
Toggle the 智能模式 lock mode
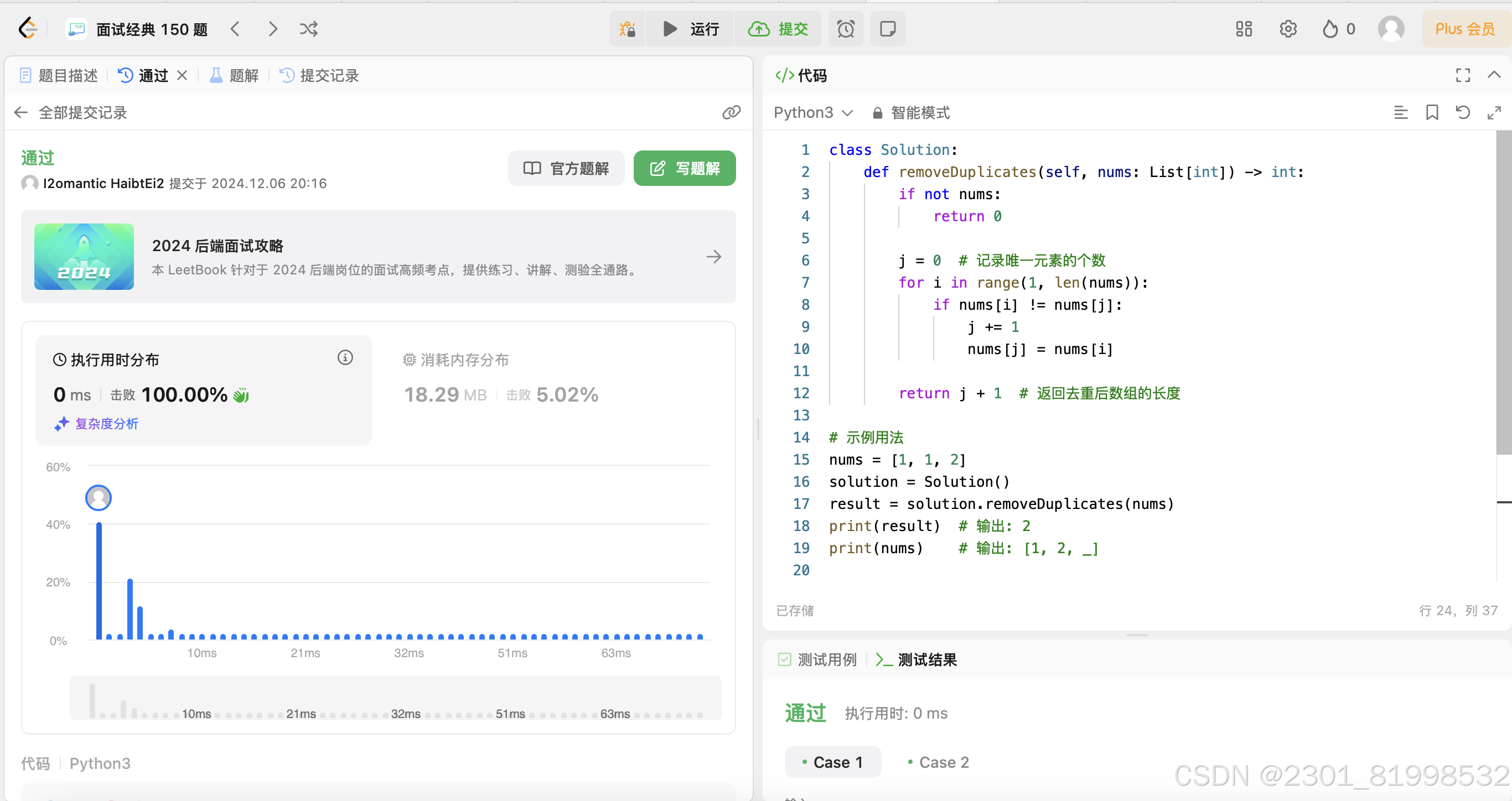[911, 113]
